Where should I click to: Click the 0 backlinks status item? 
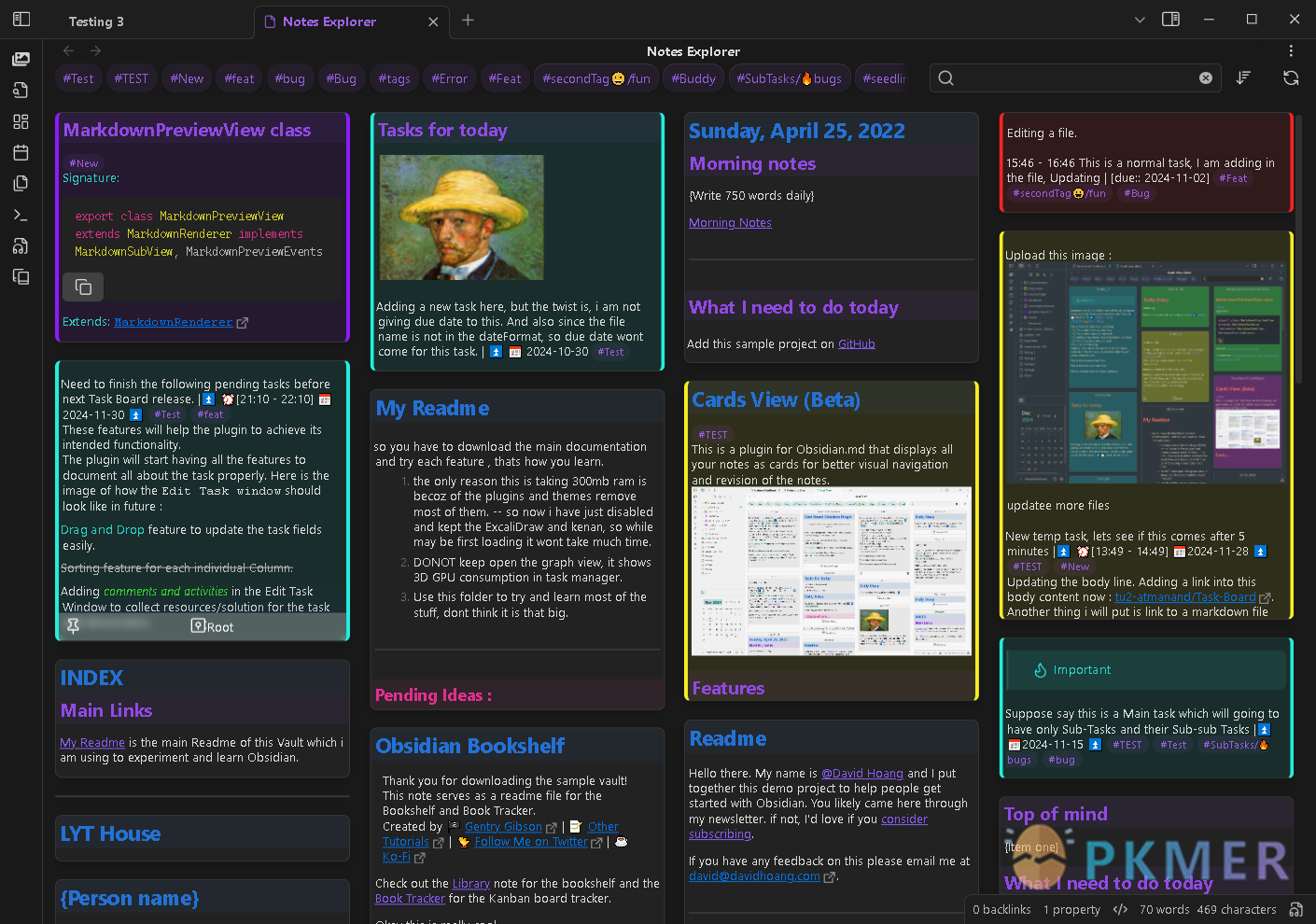point(1001,909)
